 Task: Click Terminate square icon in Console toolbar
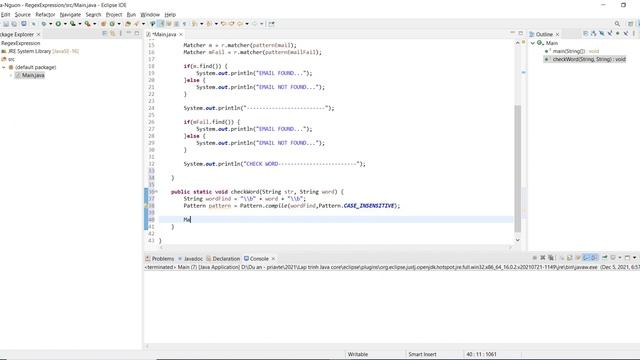(x=535, y=258)
